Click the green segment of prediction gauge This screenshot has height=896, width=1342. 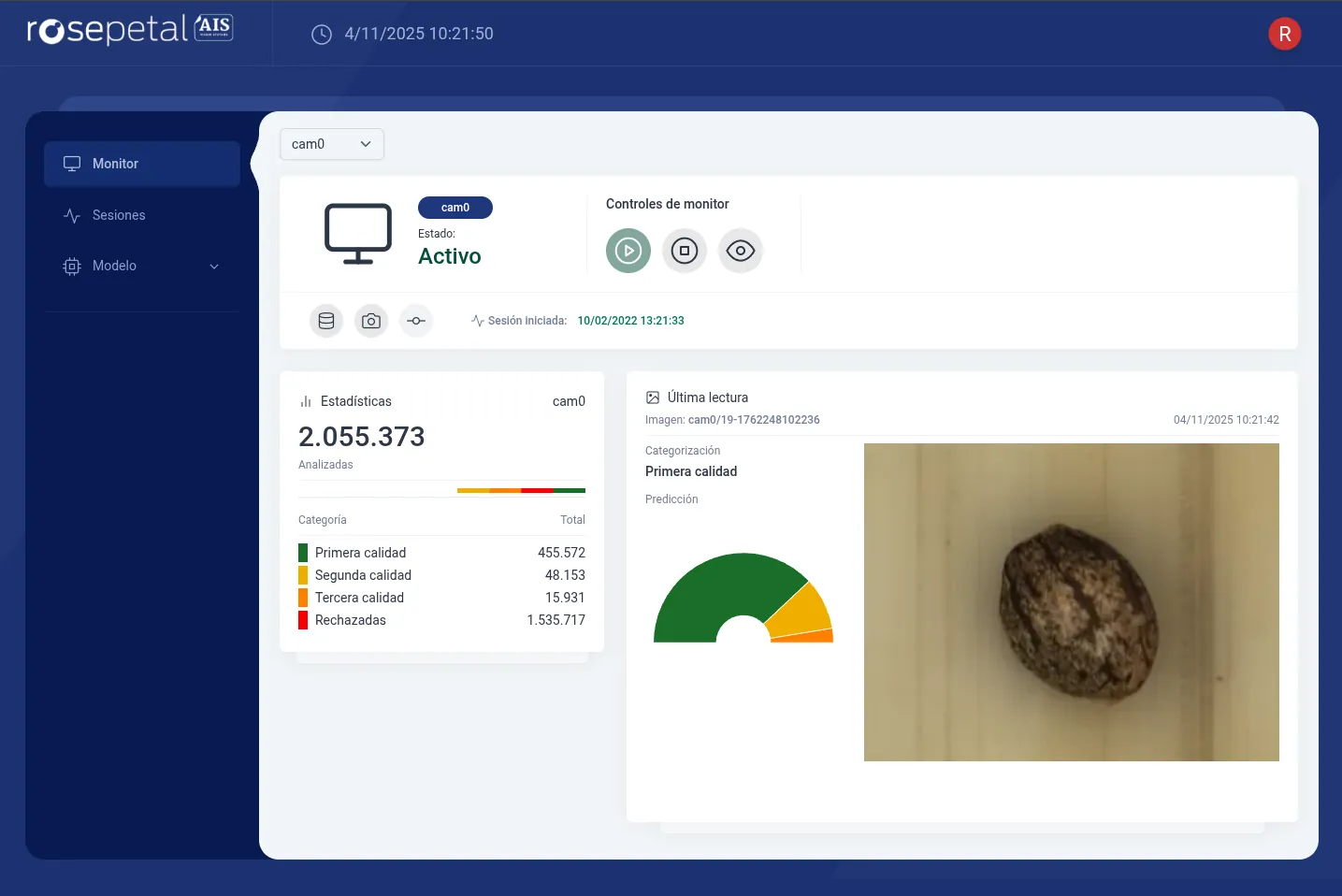[711, 591]
